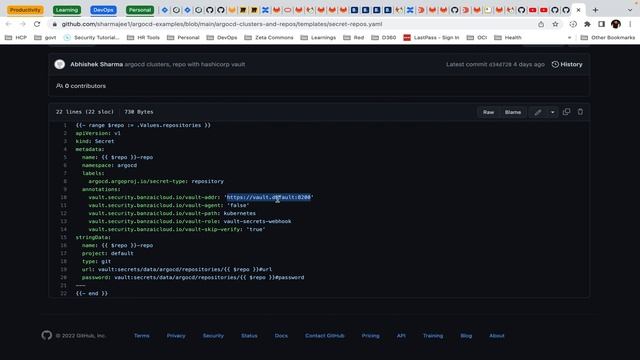Open the side panel icon in Chrome toolbar

[601, 24]
